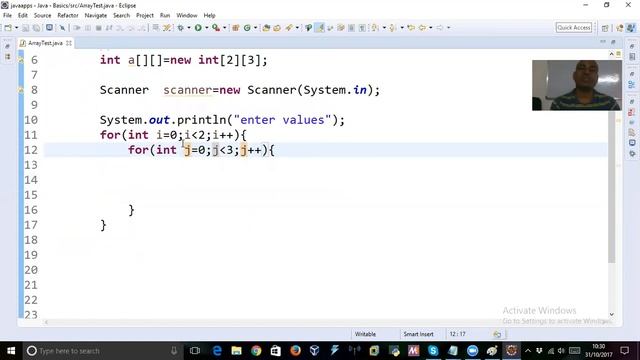640x360 pixels.
Task: Click the scroll down arrow of editor
Action: [611, 314]
